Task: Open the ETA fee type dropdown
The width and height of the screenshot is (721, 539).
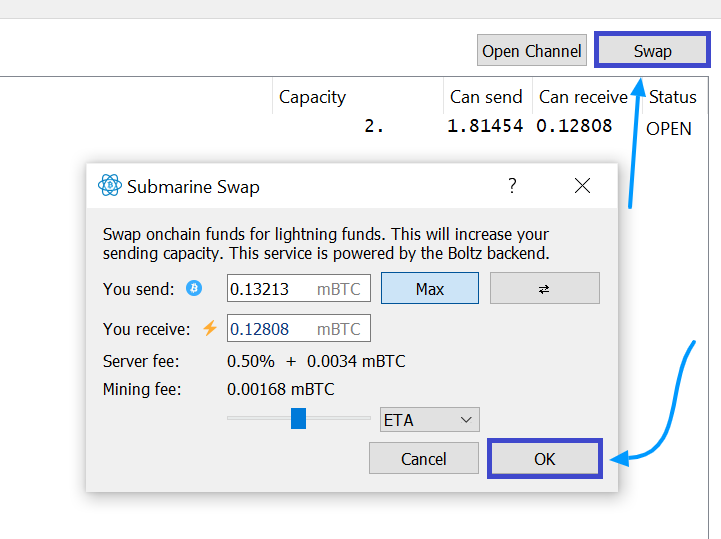Action: point(430,420)
